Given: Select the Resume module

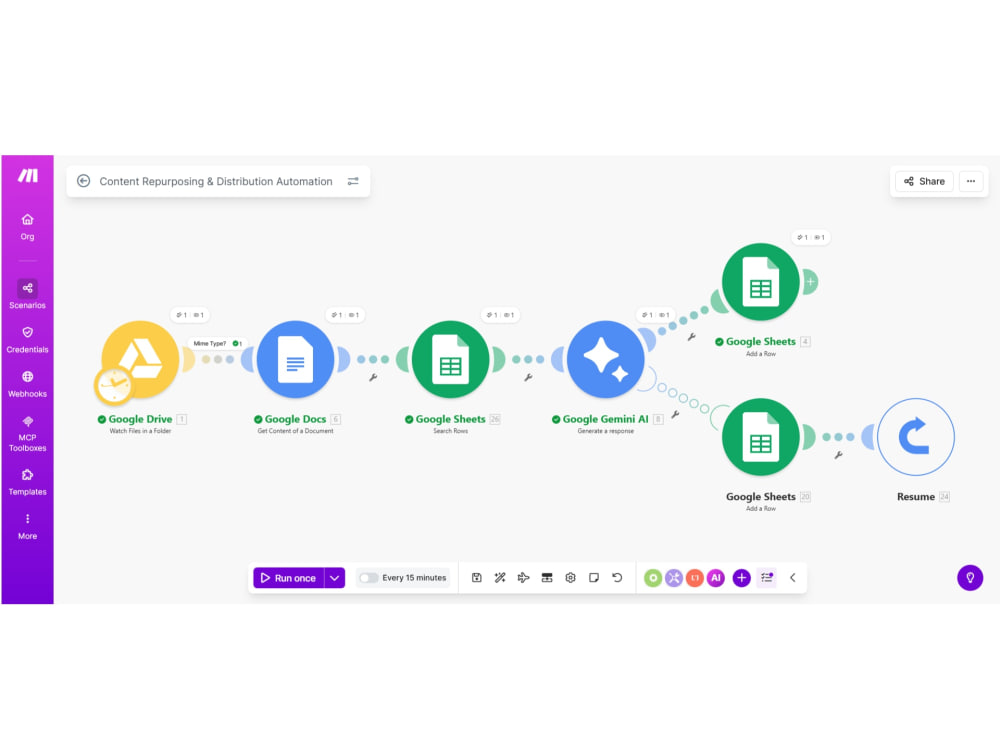Looking at the screenshot, I should (915, 437).
